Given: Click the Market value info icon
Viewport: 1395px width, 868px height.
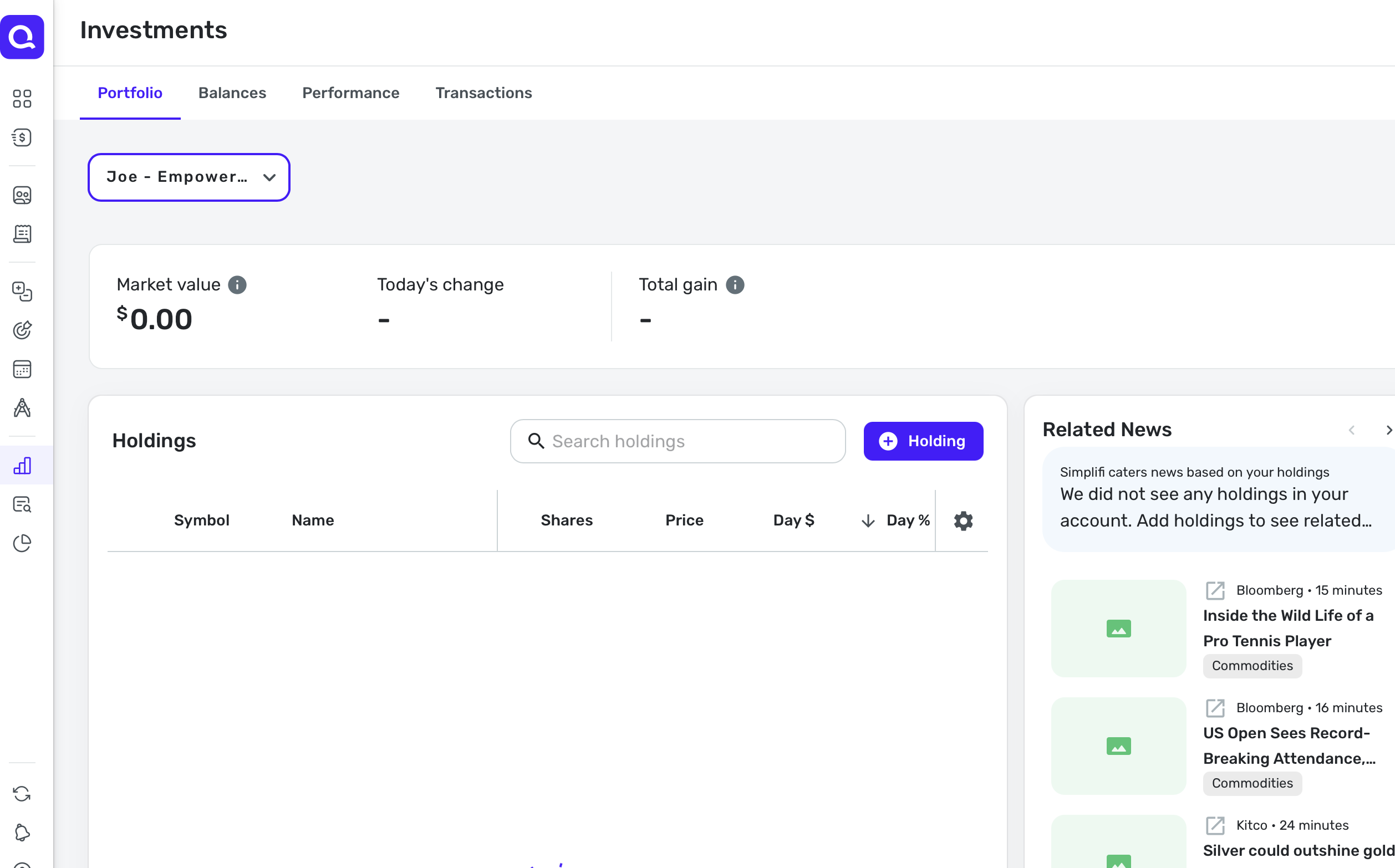Looking at the screenshot, I should click(x=237, y=285).
